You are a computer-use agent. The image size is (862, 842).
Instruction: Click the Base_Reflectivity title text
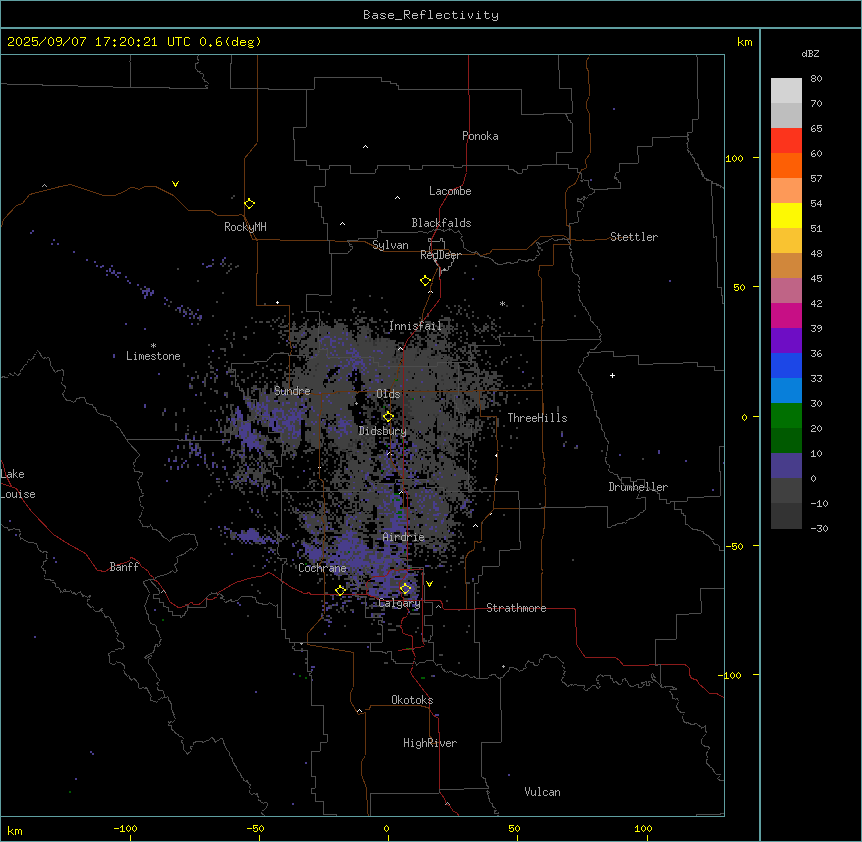431,15
